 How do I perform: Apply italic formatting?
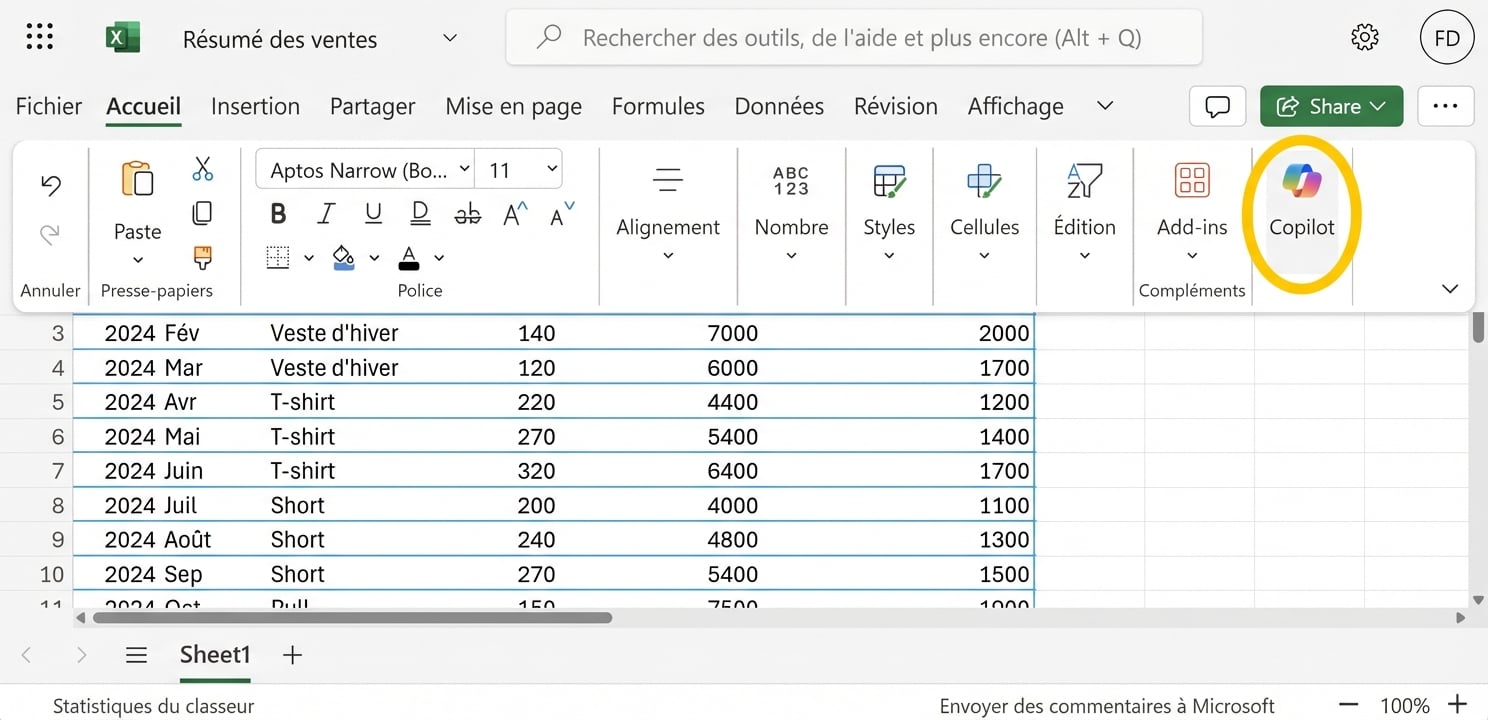tap(325, 213)
